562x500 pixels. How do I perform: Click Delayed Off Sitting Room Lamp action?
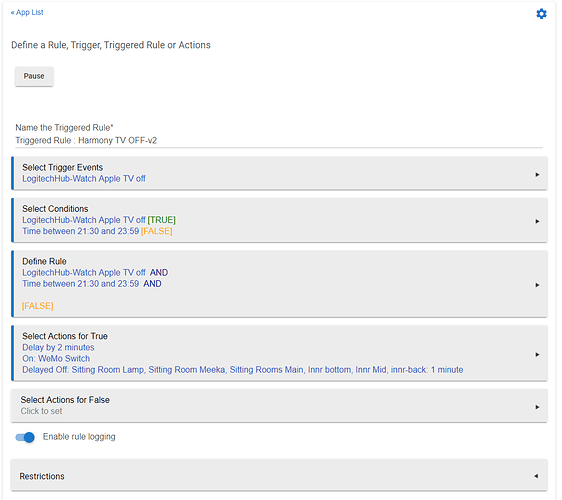pos(243,370)
